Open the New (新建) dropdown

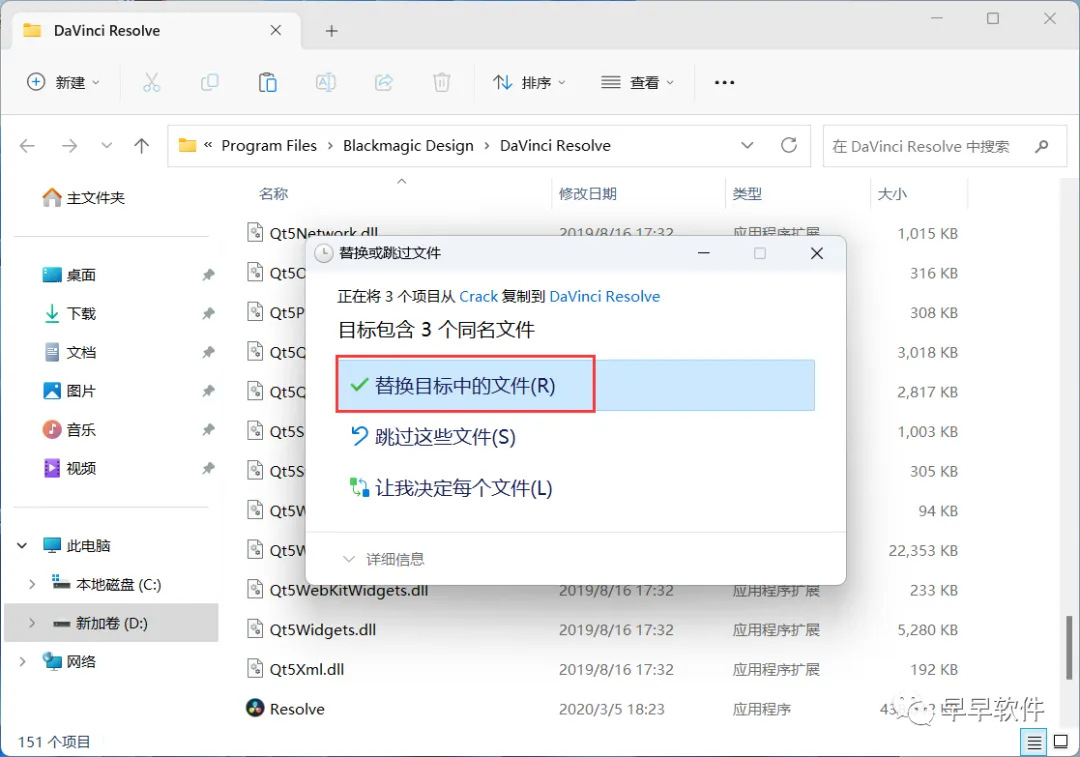click(63, 83)
